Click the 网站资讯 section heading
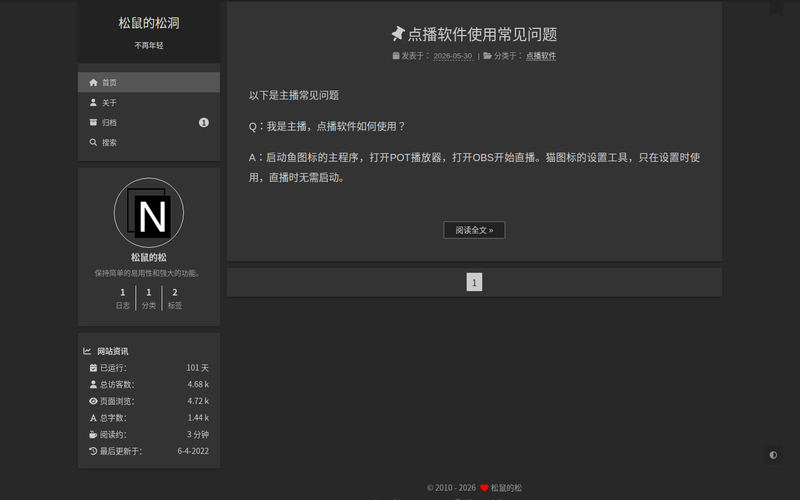This screenshot has height=500, width=800. (x=113, y=351)
